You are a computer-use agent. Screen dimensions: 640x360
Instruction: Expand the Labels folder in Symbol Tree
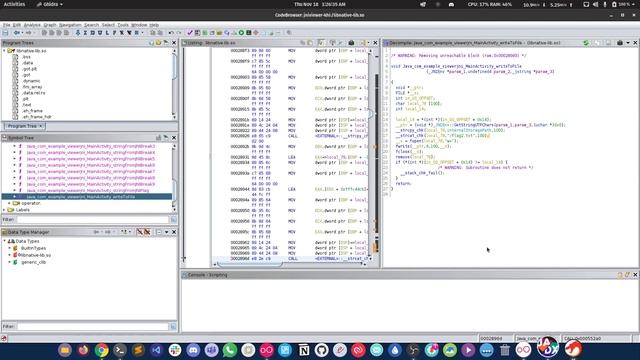point(4,210)
